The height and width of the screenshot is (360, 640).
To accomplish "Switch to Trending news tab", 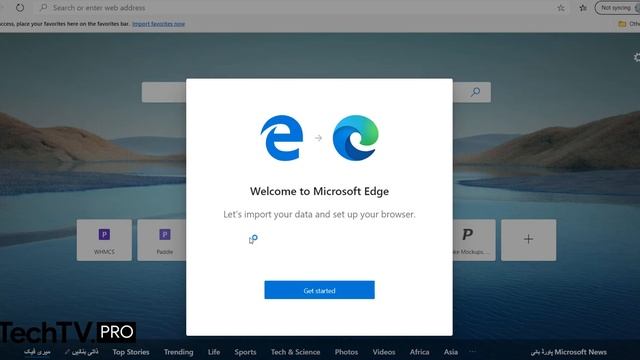I will (x=178, y=352).
